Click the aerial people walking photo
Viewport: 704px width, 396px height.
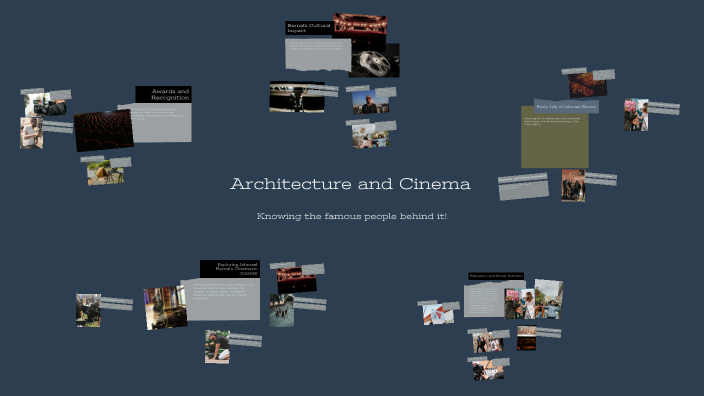coord(282,310)
